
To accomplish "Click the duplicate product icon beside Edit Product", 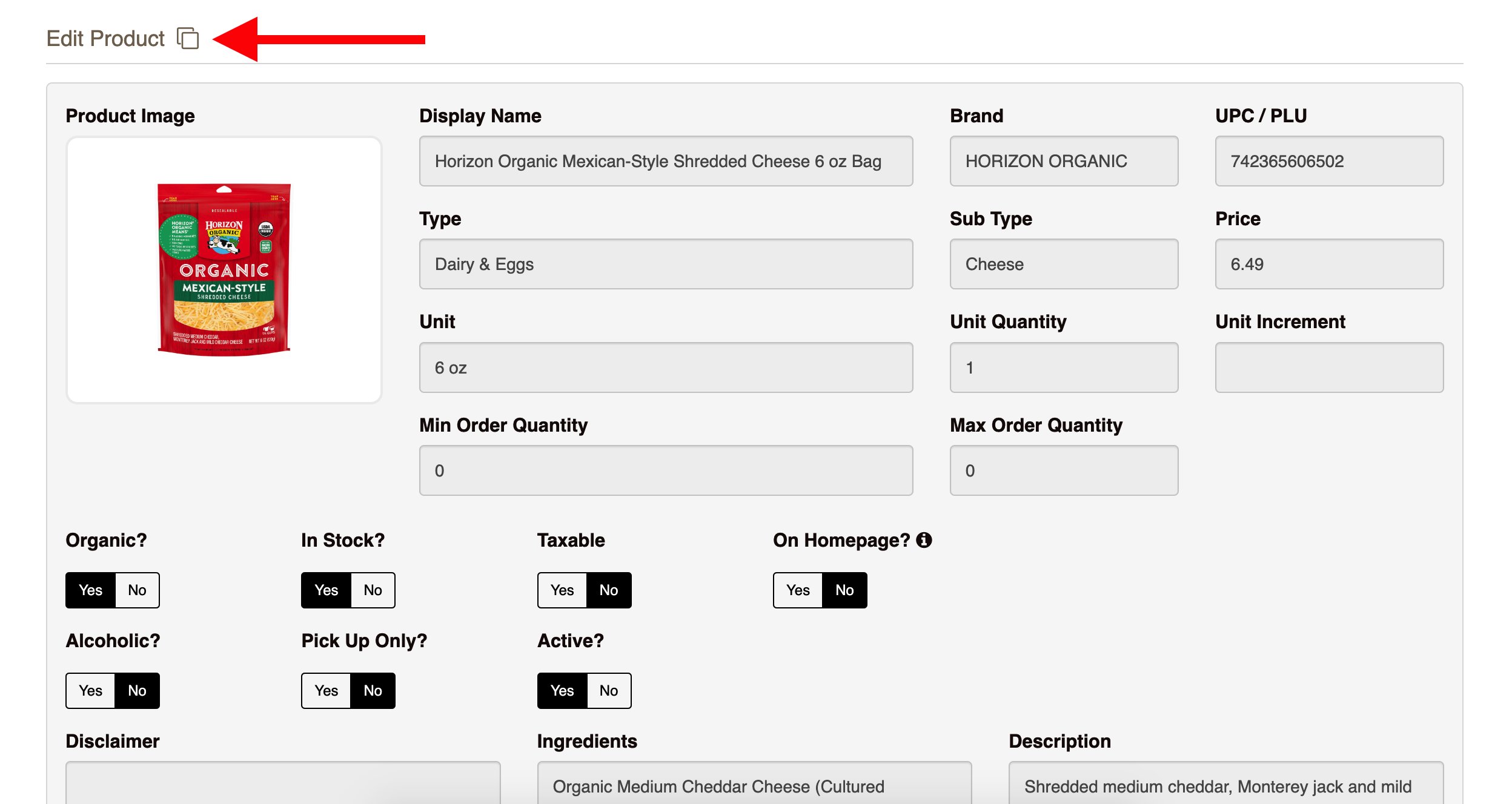I will [188, 38].
